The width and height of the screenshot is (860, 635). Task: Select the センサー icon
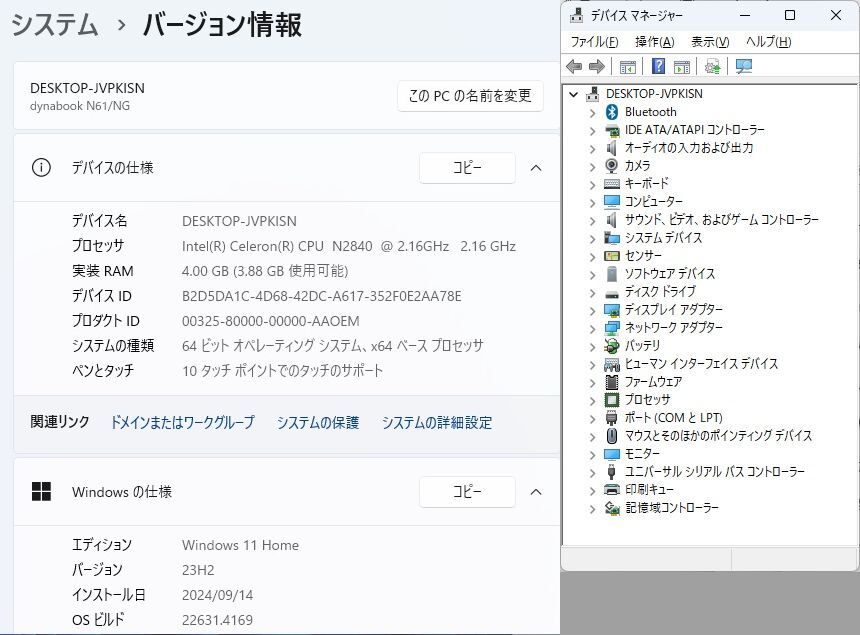coord(612,256)
